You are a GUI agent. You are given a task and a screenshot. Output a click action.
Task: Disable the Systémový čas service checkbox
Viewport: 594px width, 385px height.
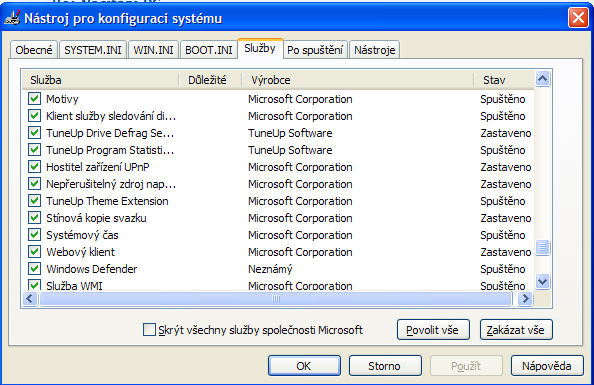[x=34, y=235]
